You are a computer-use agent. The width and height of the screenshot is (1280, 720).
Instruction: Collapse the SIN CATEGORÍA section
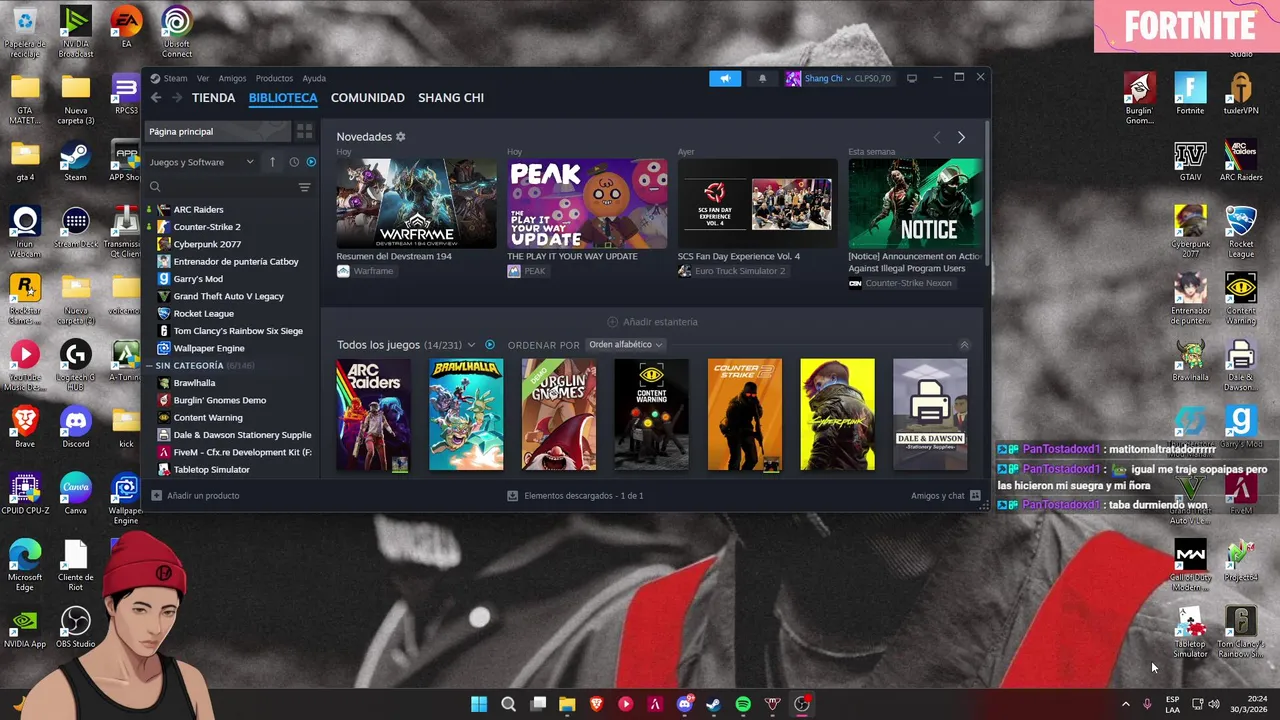[151, 366]
